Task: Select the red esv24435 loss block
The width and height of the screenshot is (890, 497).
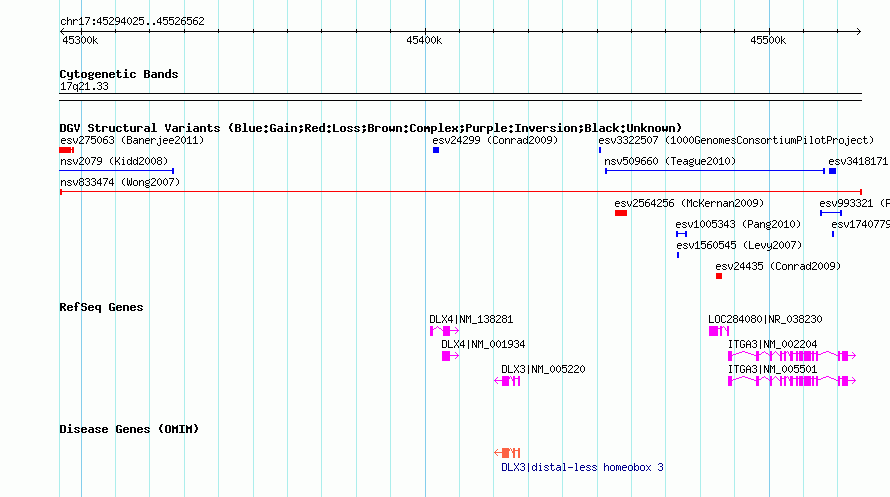Action: click(719, 276)
